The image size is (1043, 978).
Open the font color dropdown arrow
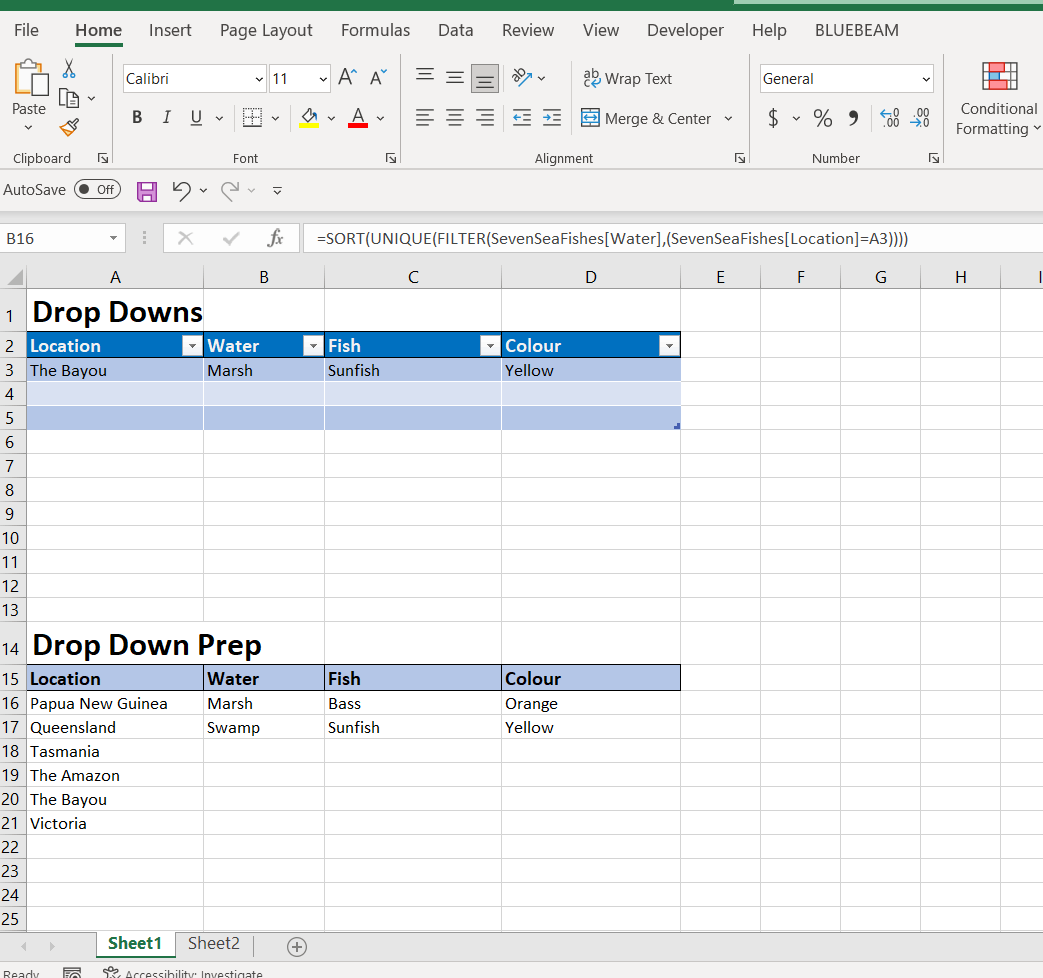click(380, 118)
